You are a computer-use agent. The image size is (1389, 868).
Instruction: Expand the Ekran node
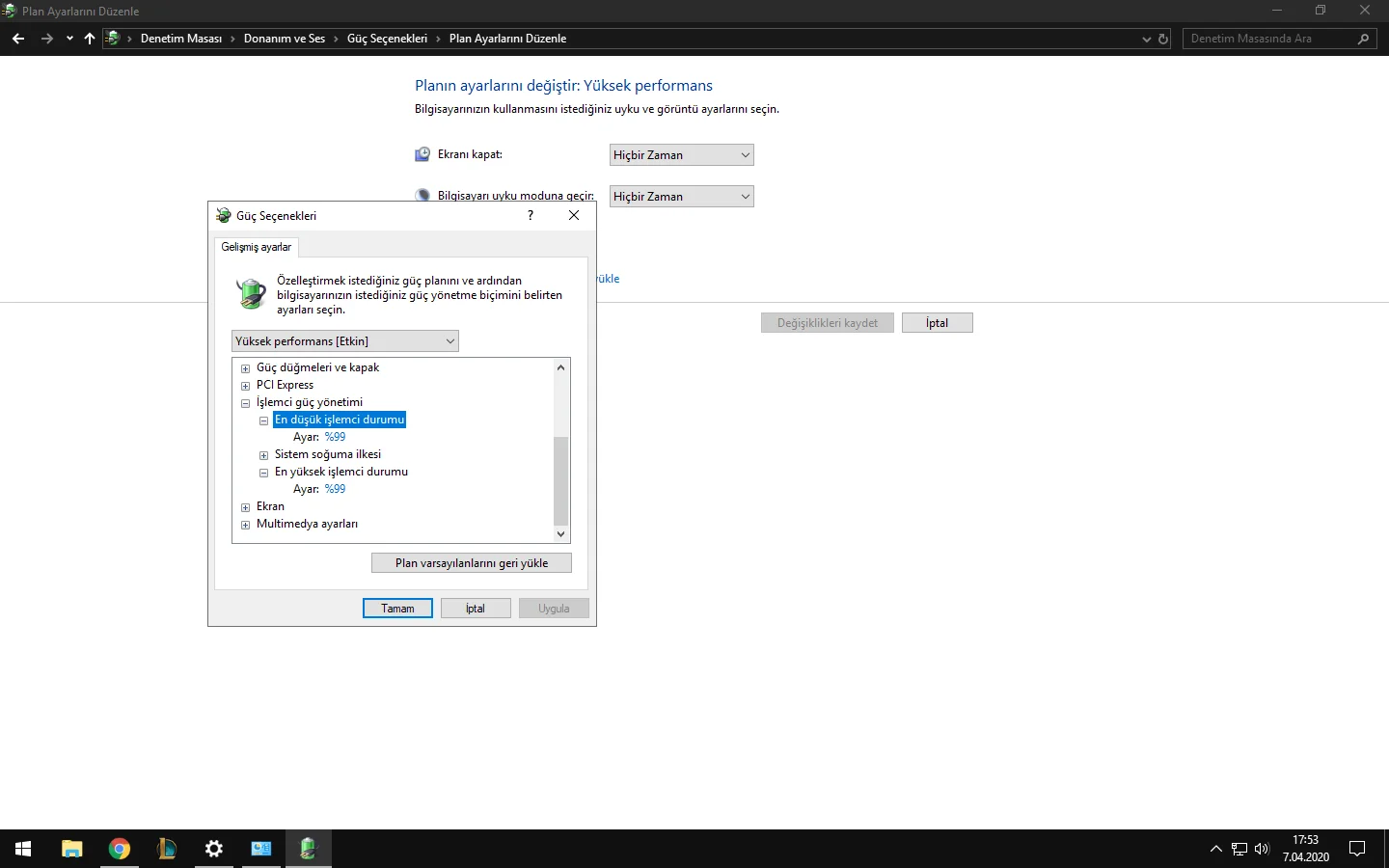[x=245, y=507]
